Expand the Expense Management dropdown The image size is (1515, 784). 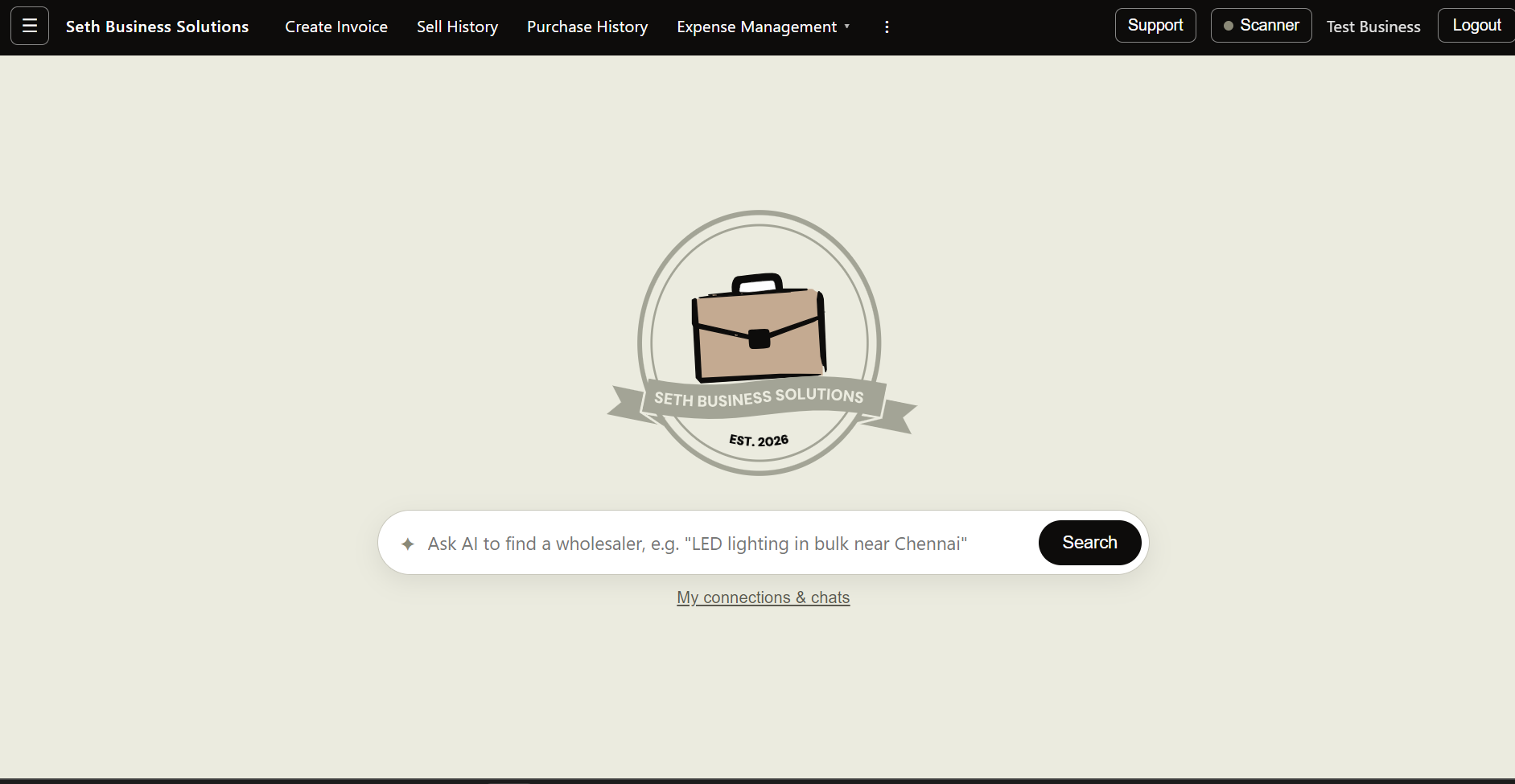point(764,27)
